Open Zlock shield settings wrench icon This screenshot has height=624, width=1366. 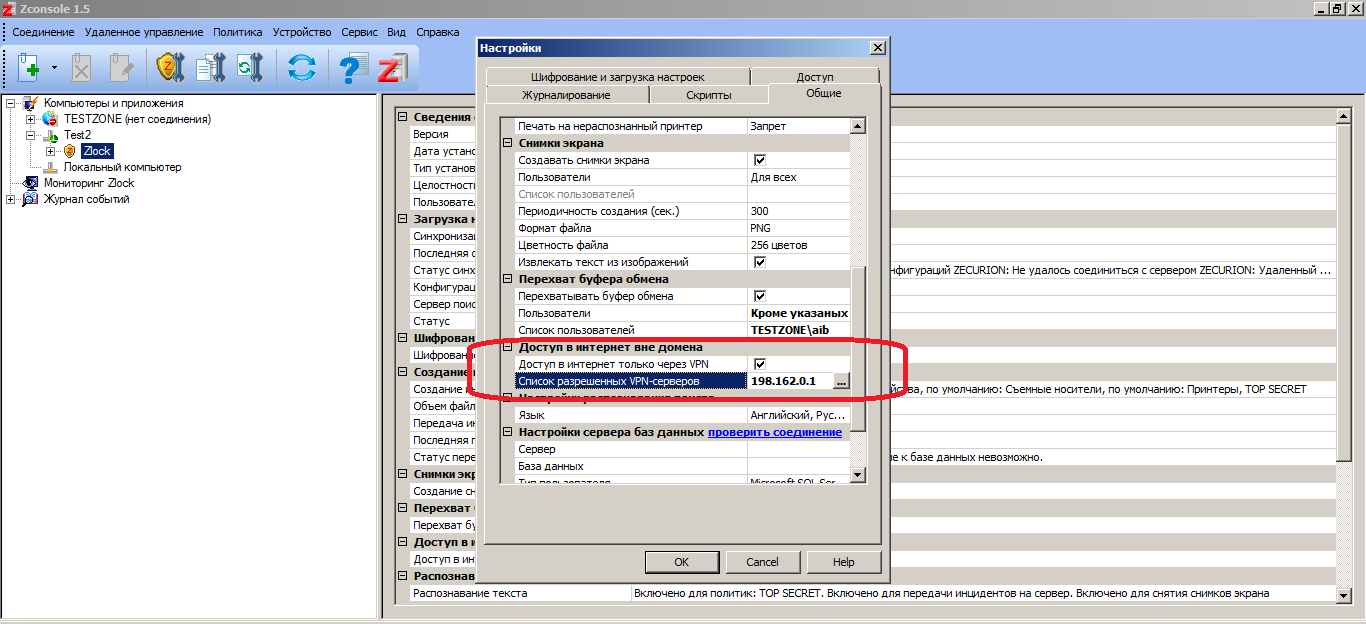[171, 68]
